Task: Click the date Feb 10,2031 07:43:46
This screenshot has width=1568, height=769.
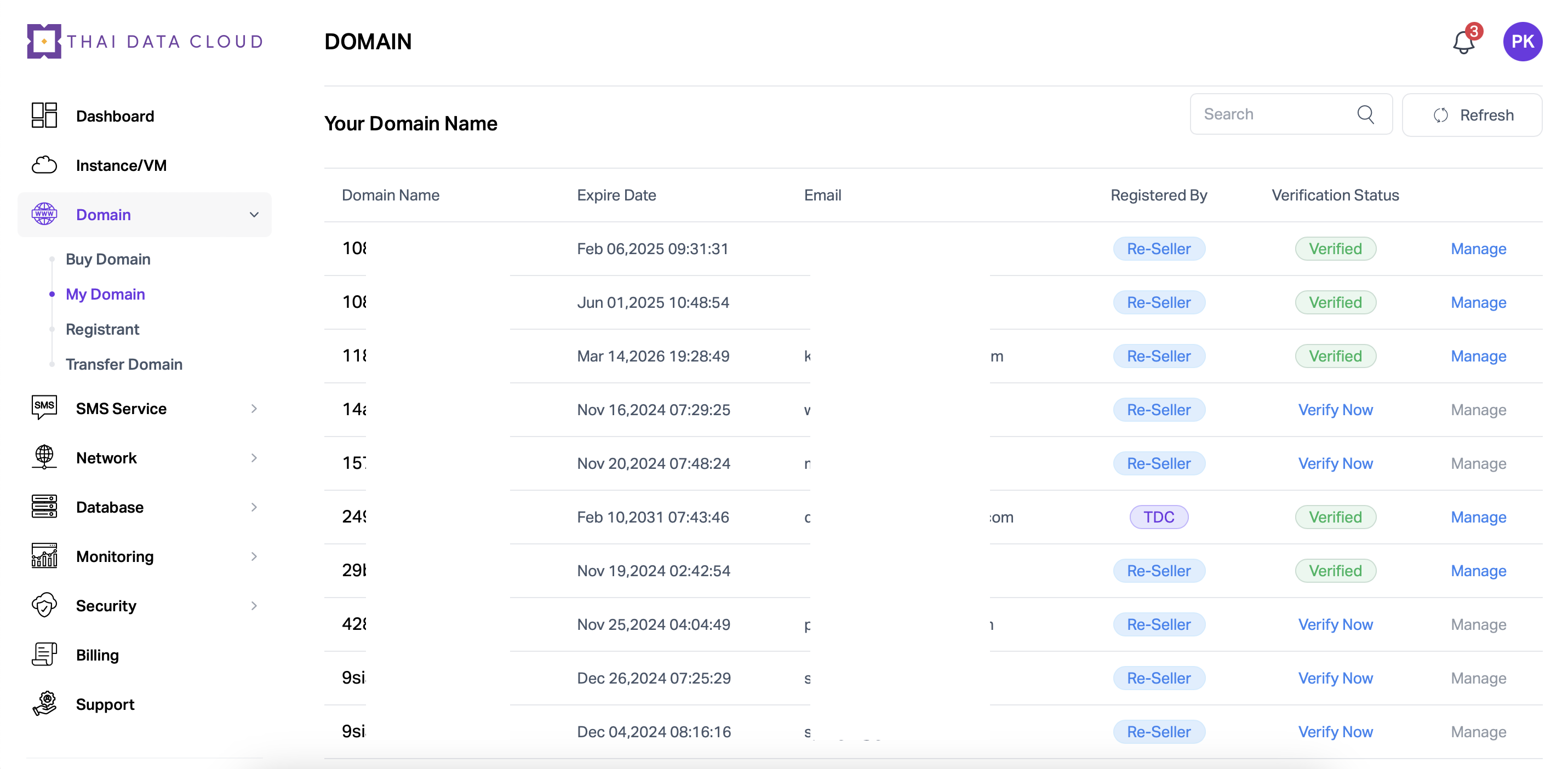Action: (x=653, y=517)
